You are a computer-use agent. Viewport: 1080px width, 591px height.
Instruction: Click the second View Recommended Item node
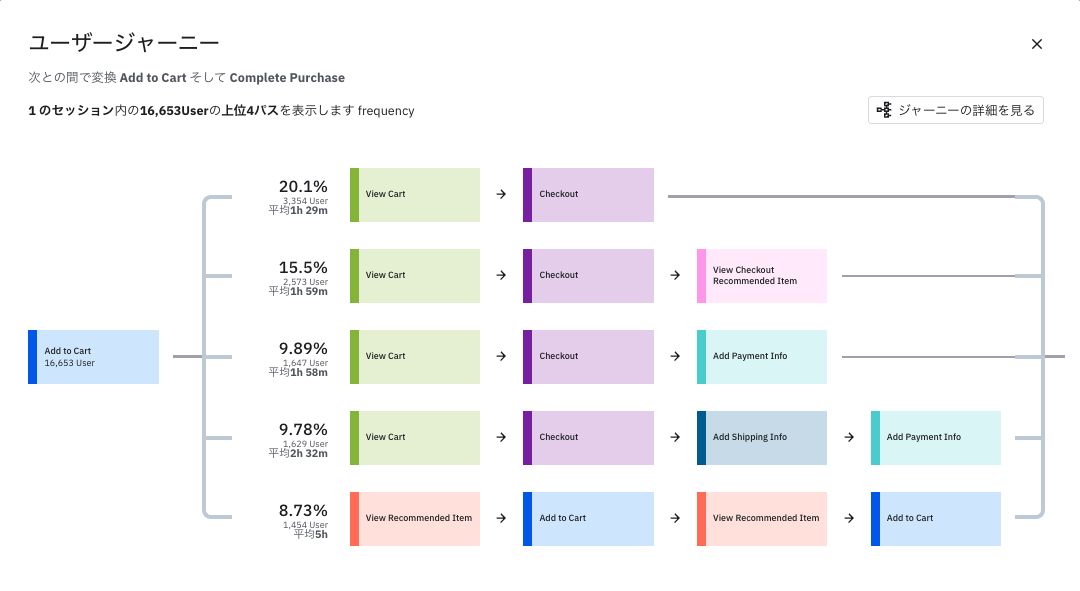click(x=762, y=519)
